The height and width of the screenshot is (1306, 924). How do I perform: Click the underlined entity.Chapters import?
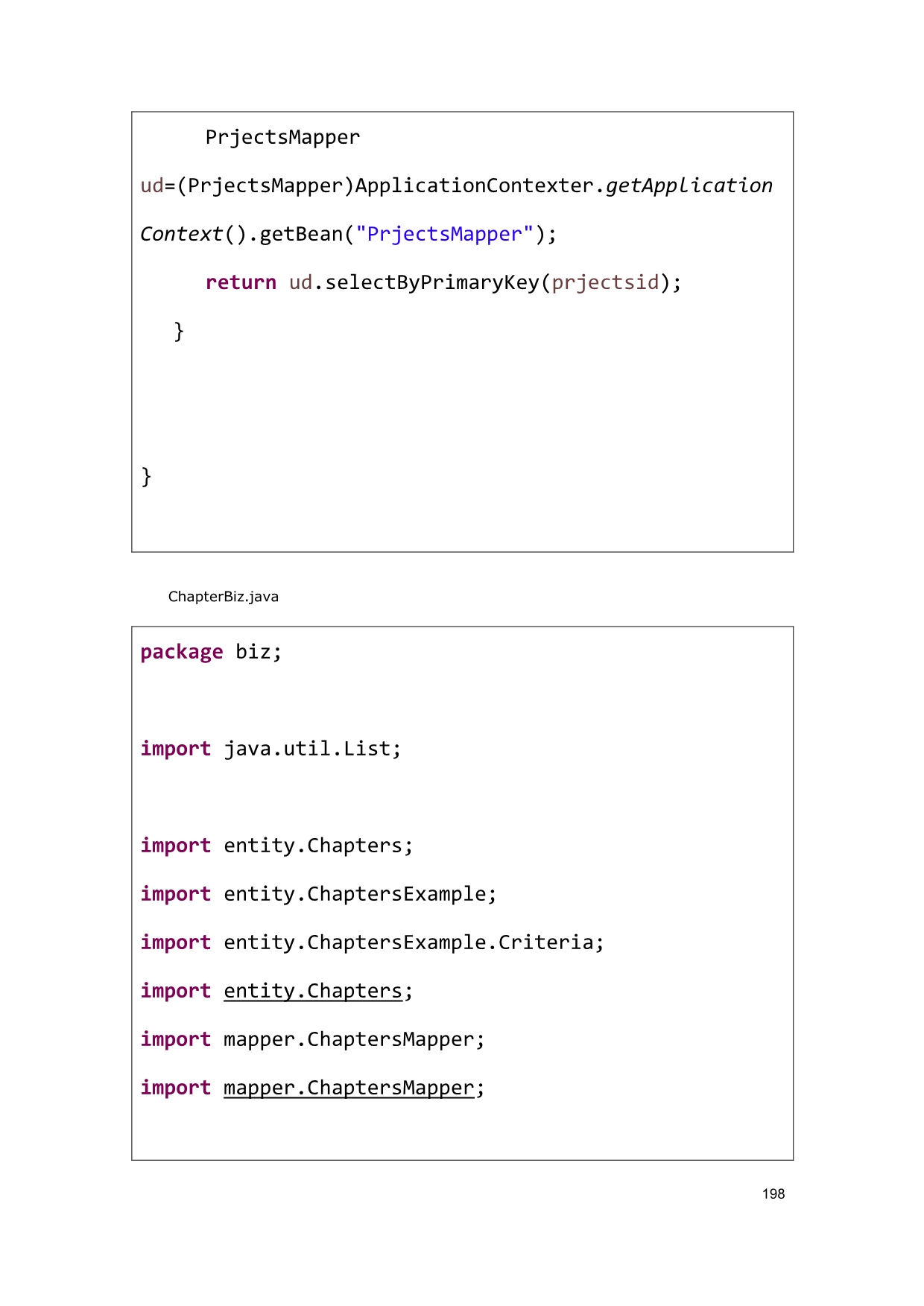(313, 991)
